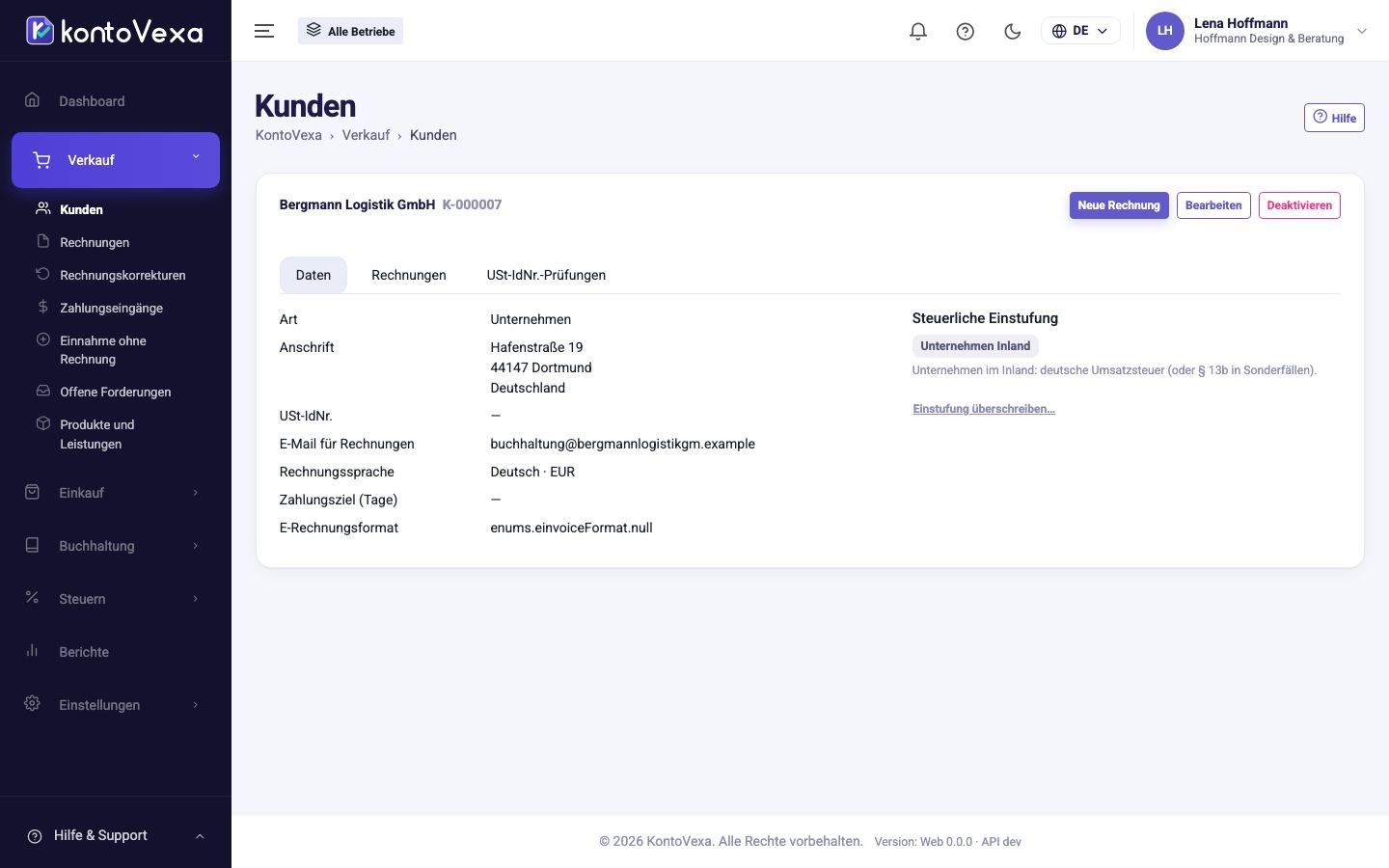Click Neue Rechnung button

pyautogui.click(x=1119, y=205)
